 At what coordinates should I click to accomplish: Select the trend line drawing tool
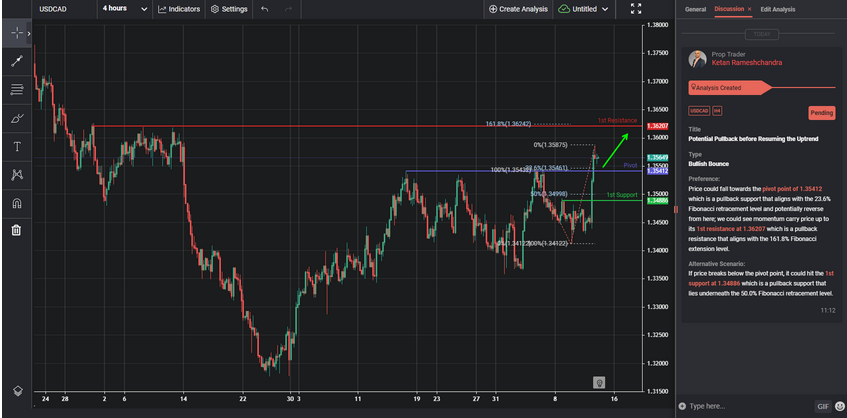(17, 61)
